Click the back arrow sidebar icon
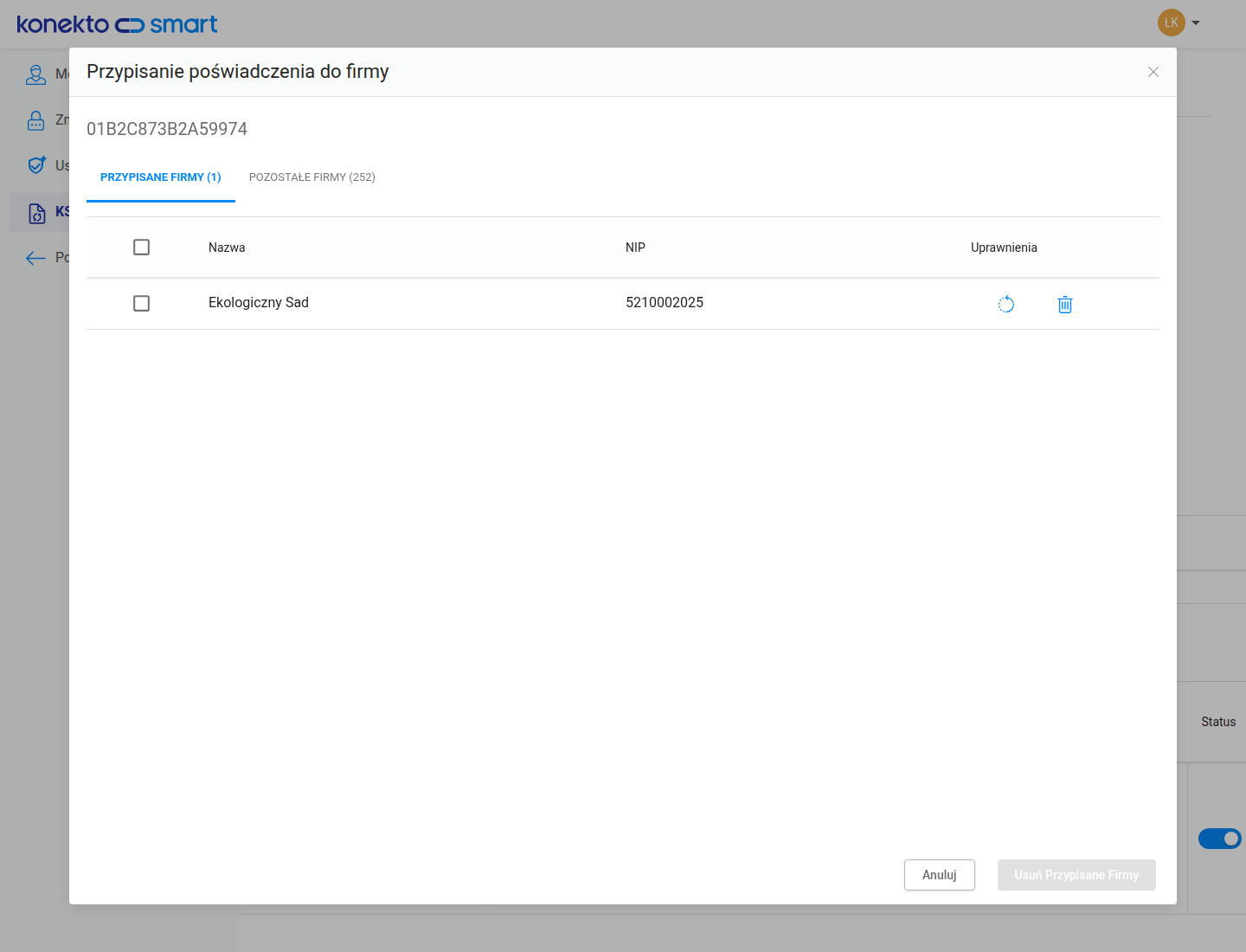 pos(35,258)
